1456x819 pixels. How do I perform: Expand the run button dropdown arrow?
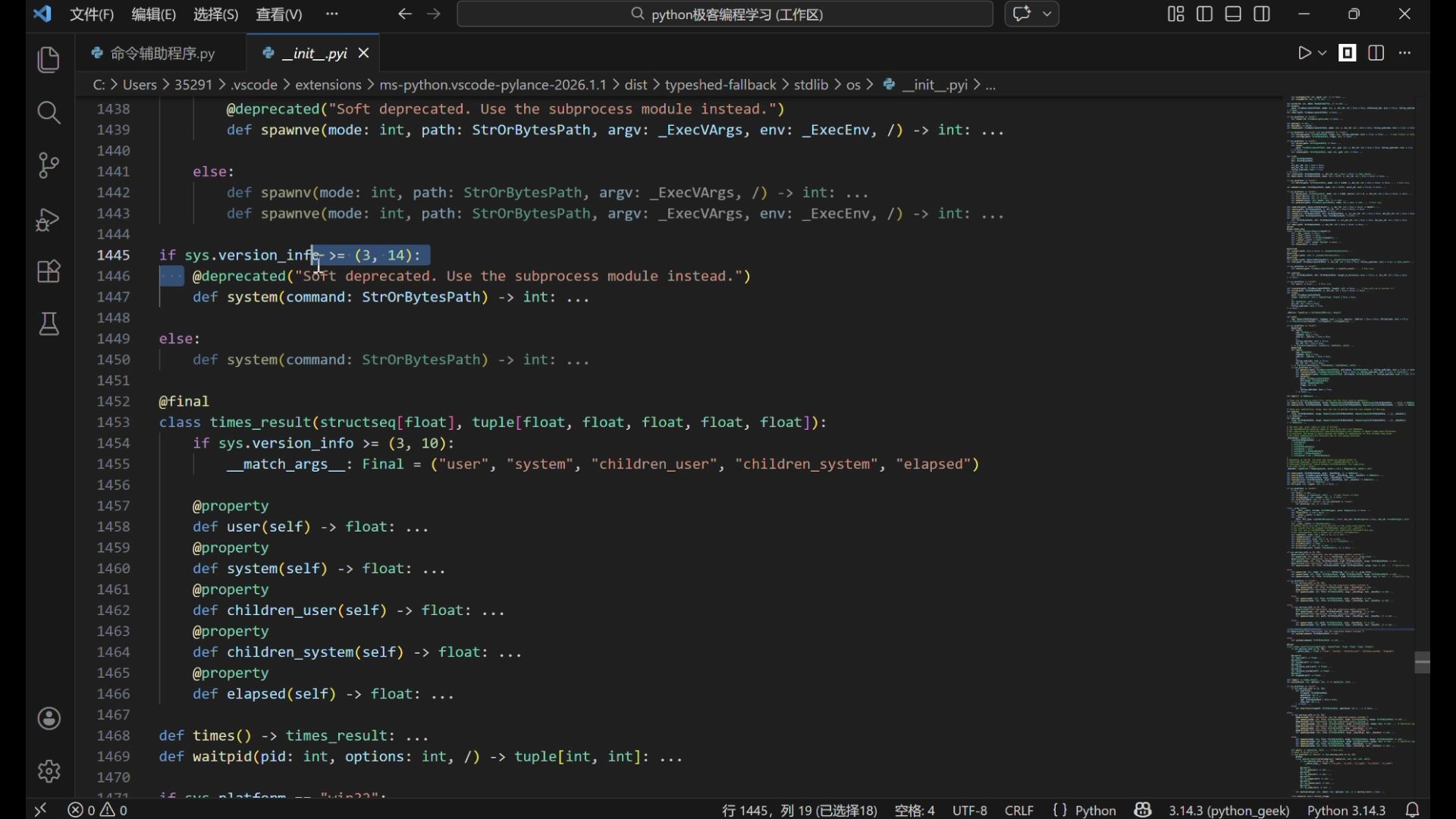(x=1323, y=53)
